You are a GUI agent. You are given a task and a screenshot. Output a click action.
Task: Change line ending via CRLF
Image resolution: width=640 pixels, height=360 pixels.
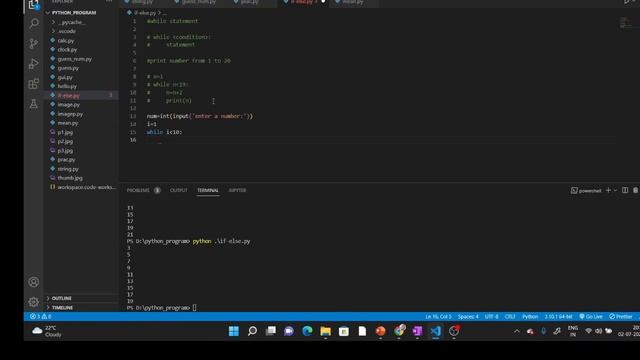coord(510,316)
